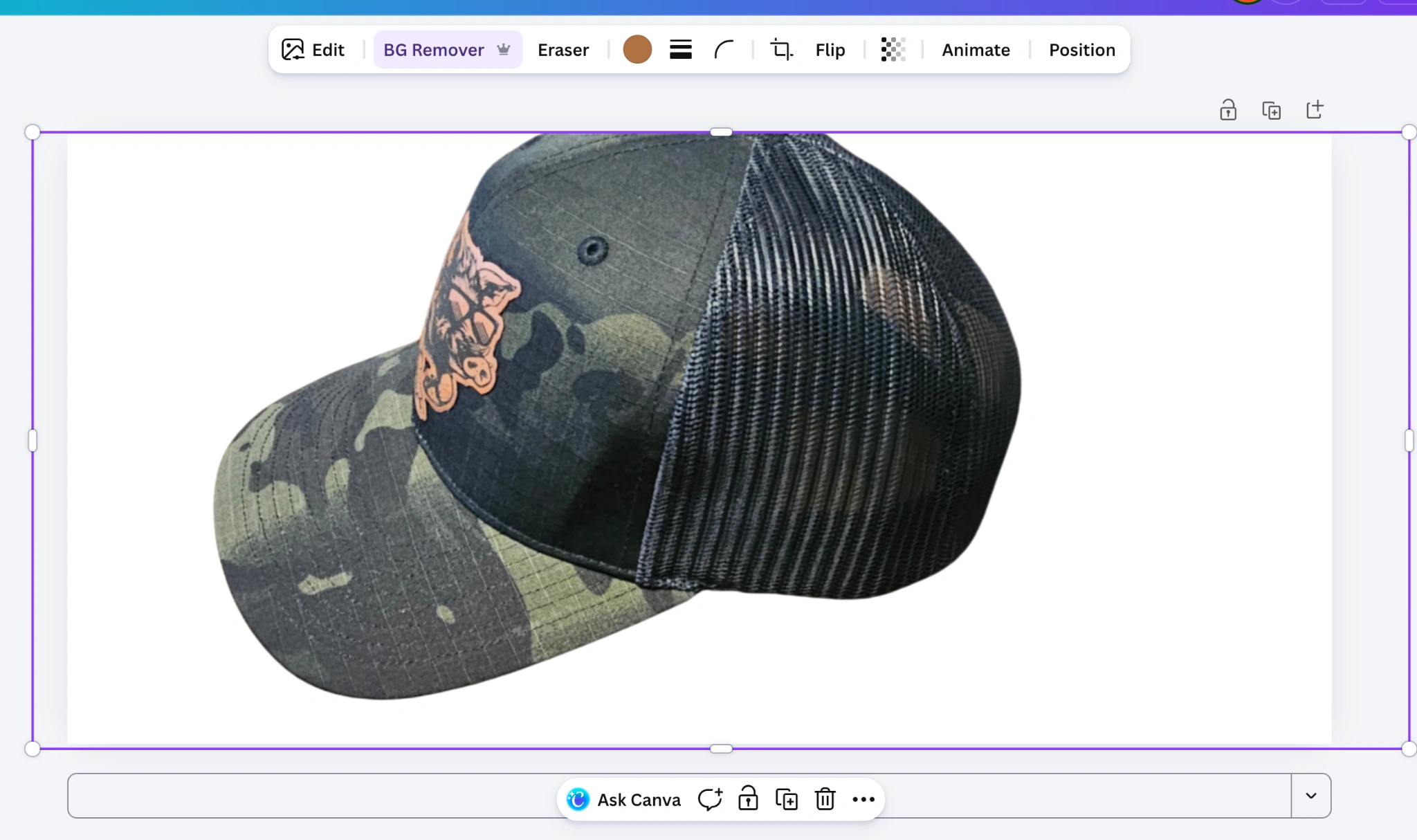Open the border style lines icon
Image resolution: width=1417 pixels, height=840 pixels.
pyautogui.click(x=680, y=50)
